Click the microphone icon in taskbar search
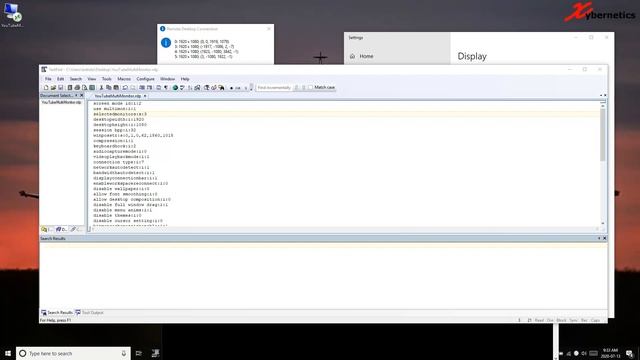Viewport: 640px width, 360px height. tap(124, 353)
